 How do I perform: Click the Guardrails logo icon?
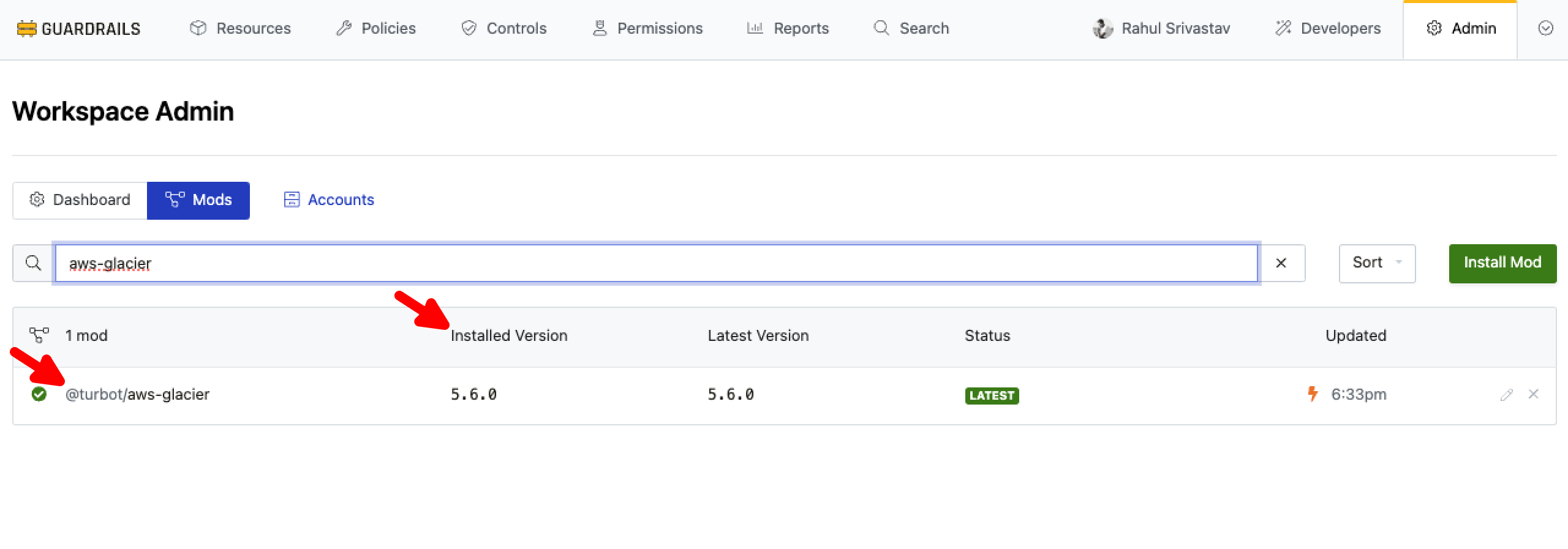pyautogui.click(x=26, y=29)
